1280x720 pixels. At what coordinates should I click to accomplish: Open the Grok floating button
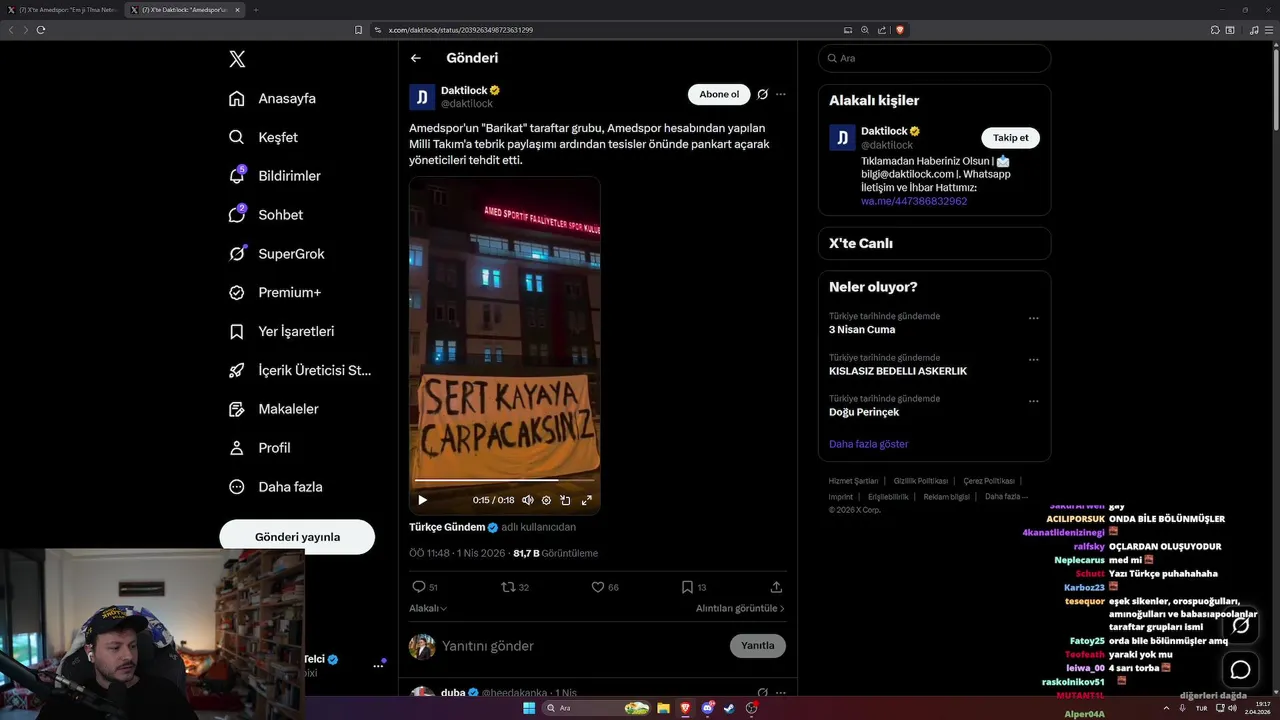pyautogui.click(x=1241, y=626)
